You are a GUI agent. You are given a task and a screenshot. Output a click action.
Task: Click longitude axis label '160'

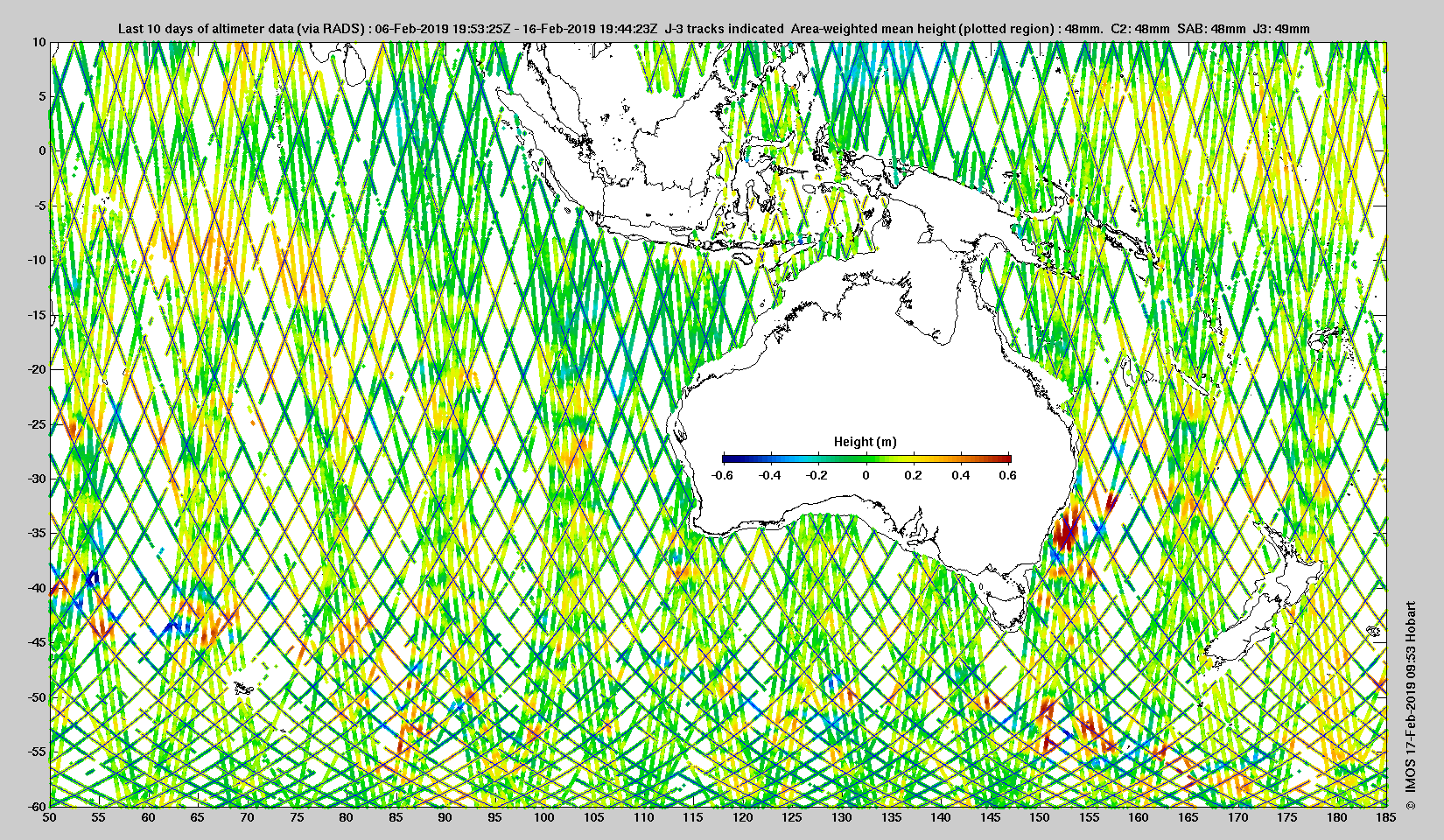pos(1139,818)
